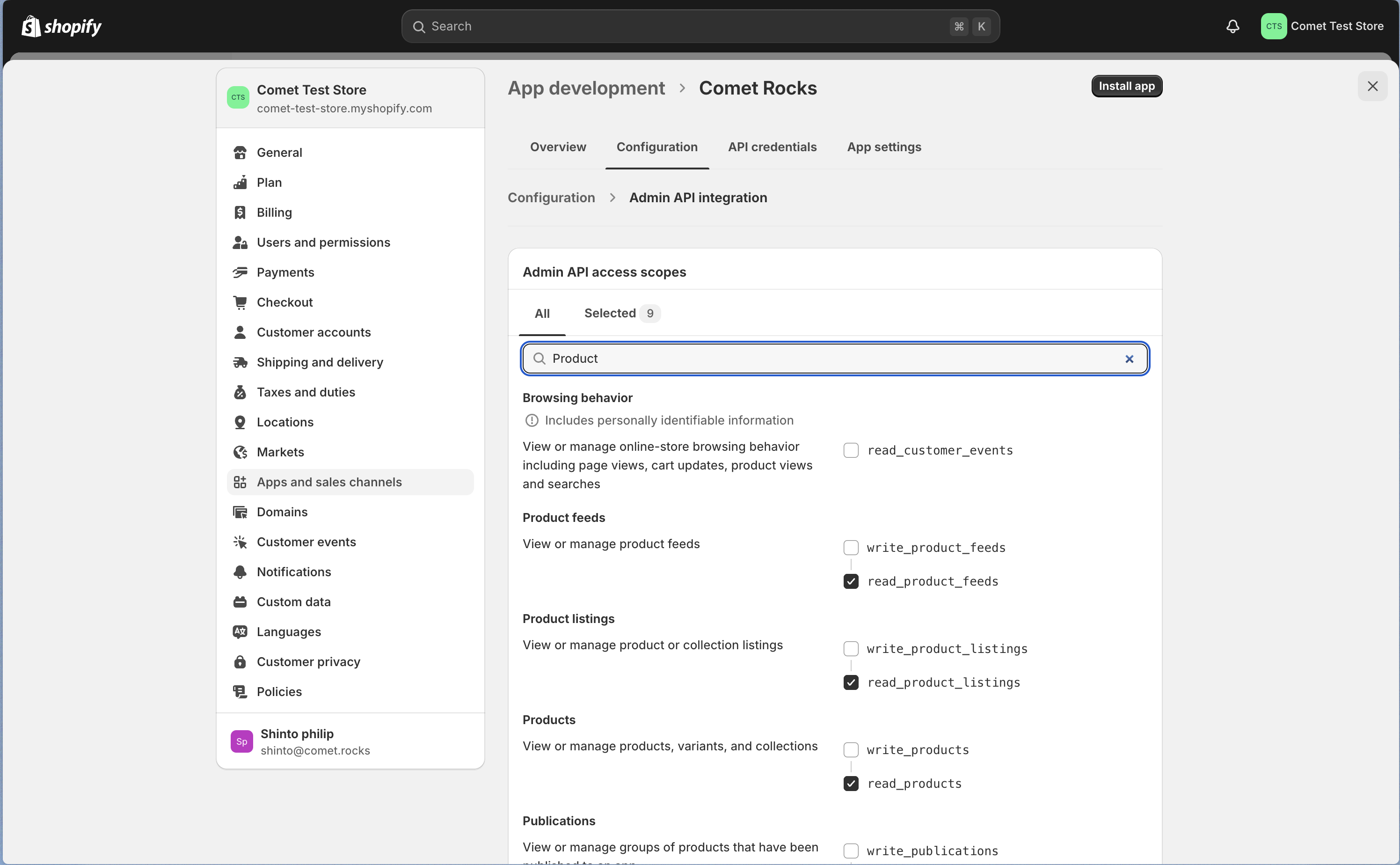Uncheck the read_product_feeds scope

pyautogui.click(x=851, y=581)
